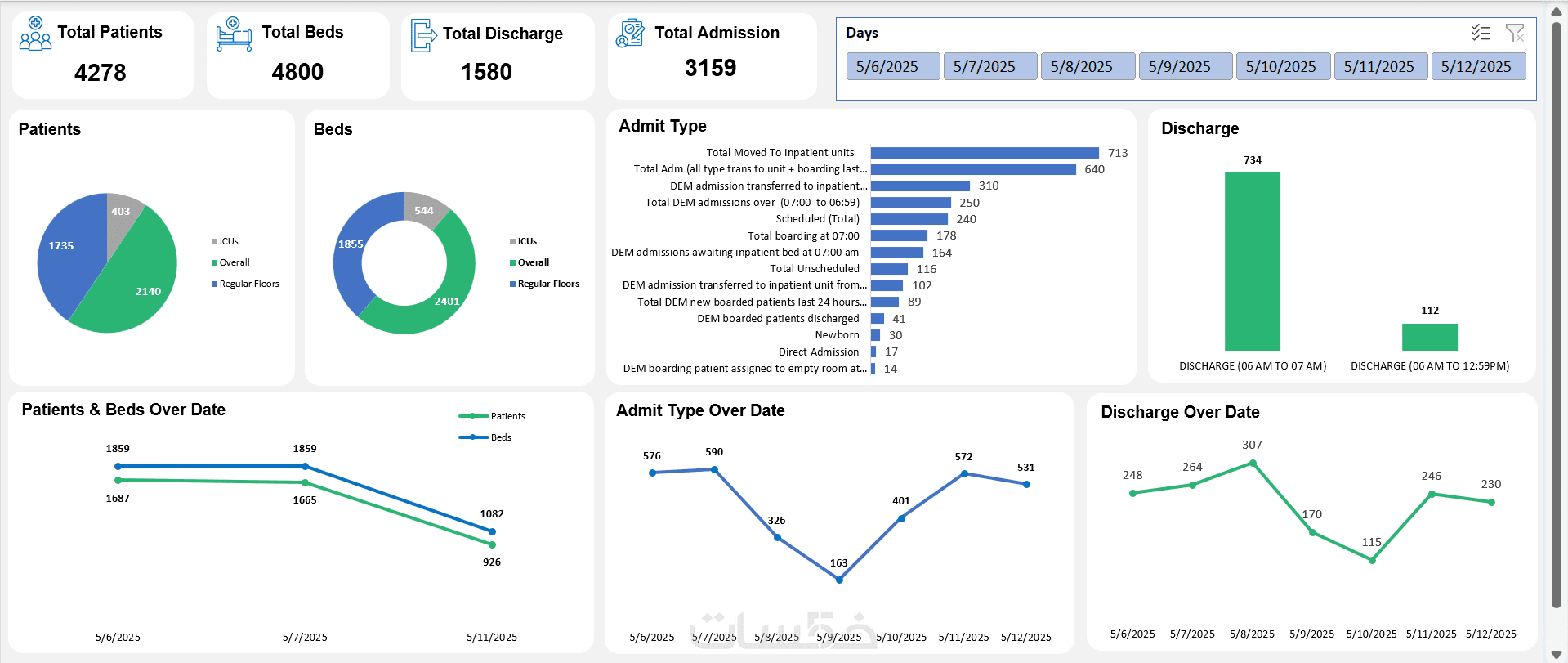Image resolution: width=1568 pixels, height=663 pixels.
Task: Click the 246 point in Discharge Over Date
Action: (1432, 494)
